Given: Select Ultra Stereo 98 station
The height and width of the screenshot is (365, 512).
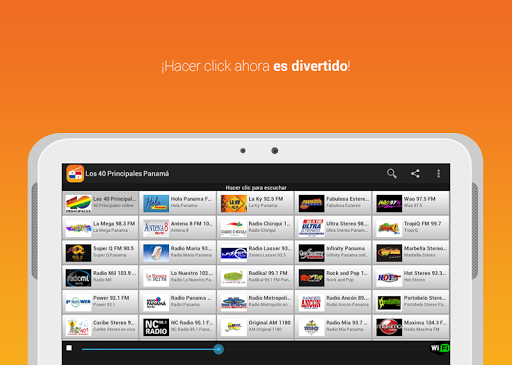Looking at the screenshot, I should click(333, 228).
